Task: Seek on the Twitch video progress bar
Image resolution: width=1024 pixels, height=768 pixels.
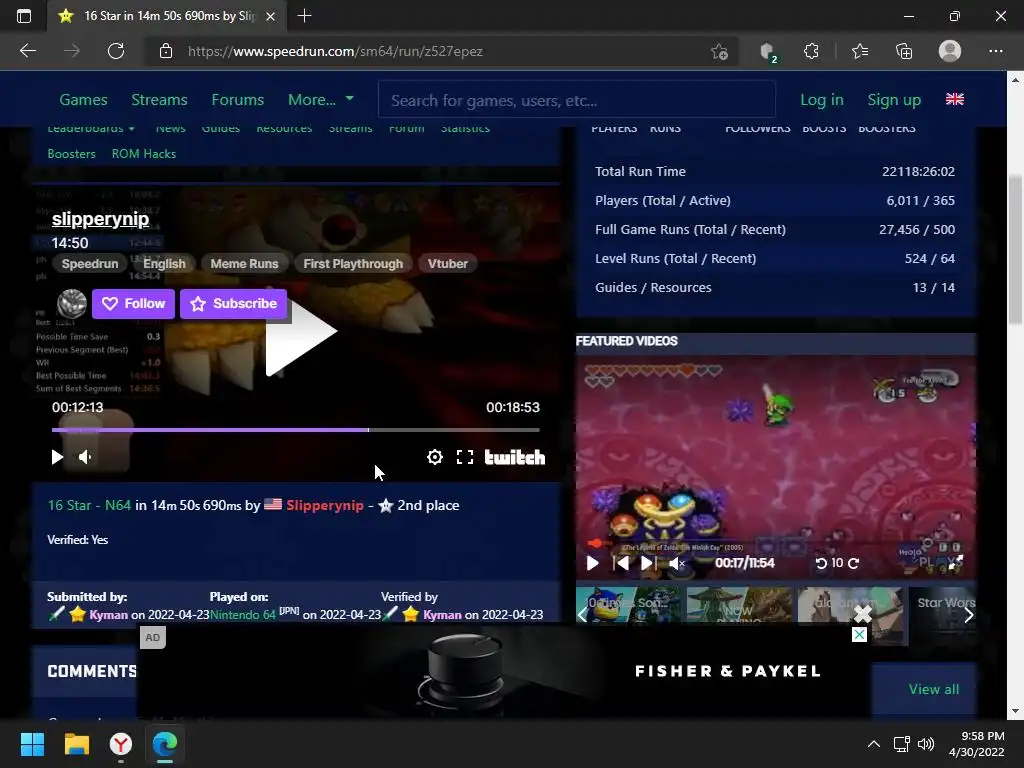Action: pos(296,430)
